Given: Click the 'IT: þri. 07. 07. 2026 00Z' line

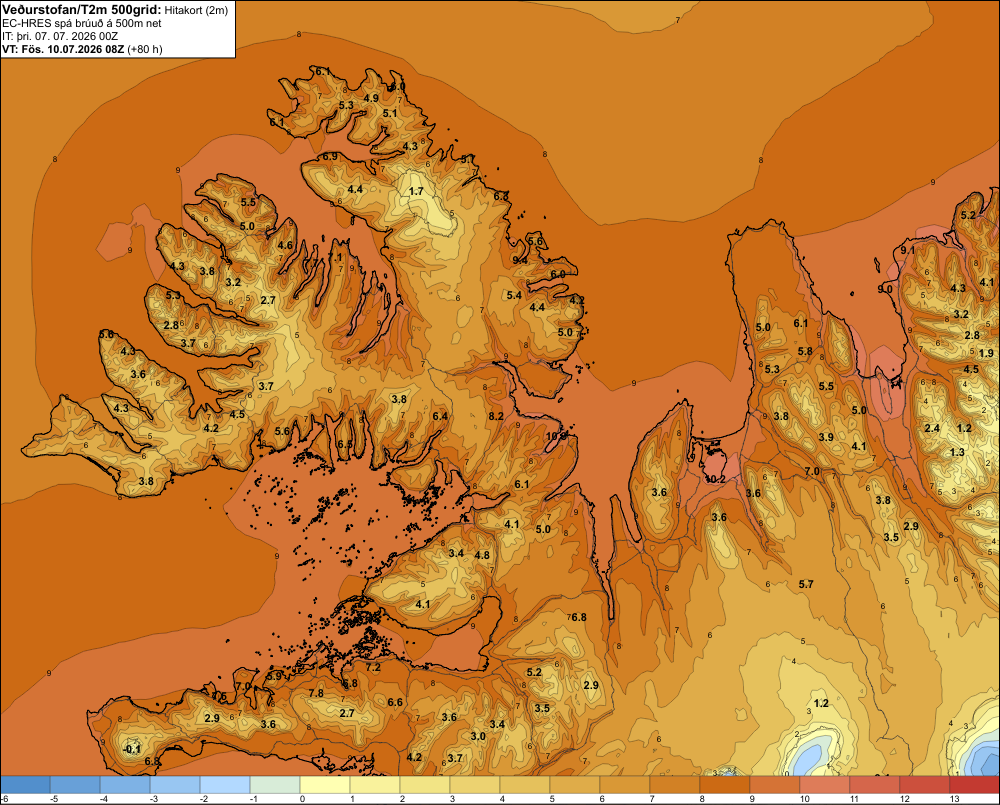Looking at the screenshot, I should 60,36.
